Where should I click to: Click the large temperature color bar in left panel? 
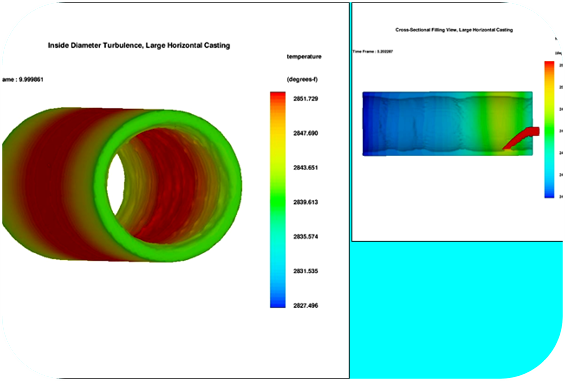tap(277, 200)
